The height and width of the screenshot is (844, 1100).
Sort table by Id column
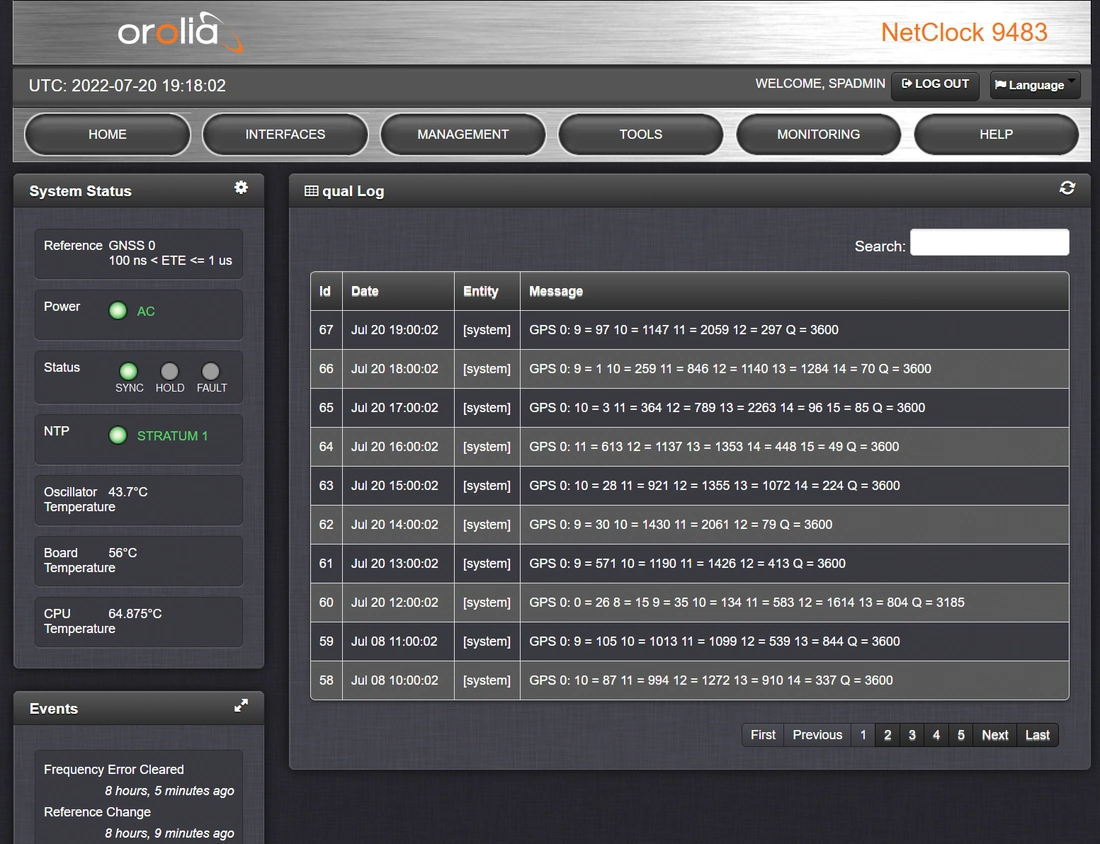(326, 291)
